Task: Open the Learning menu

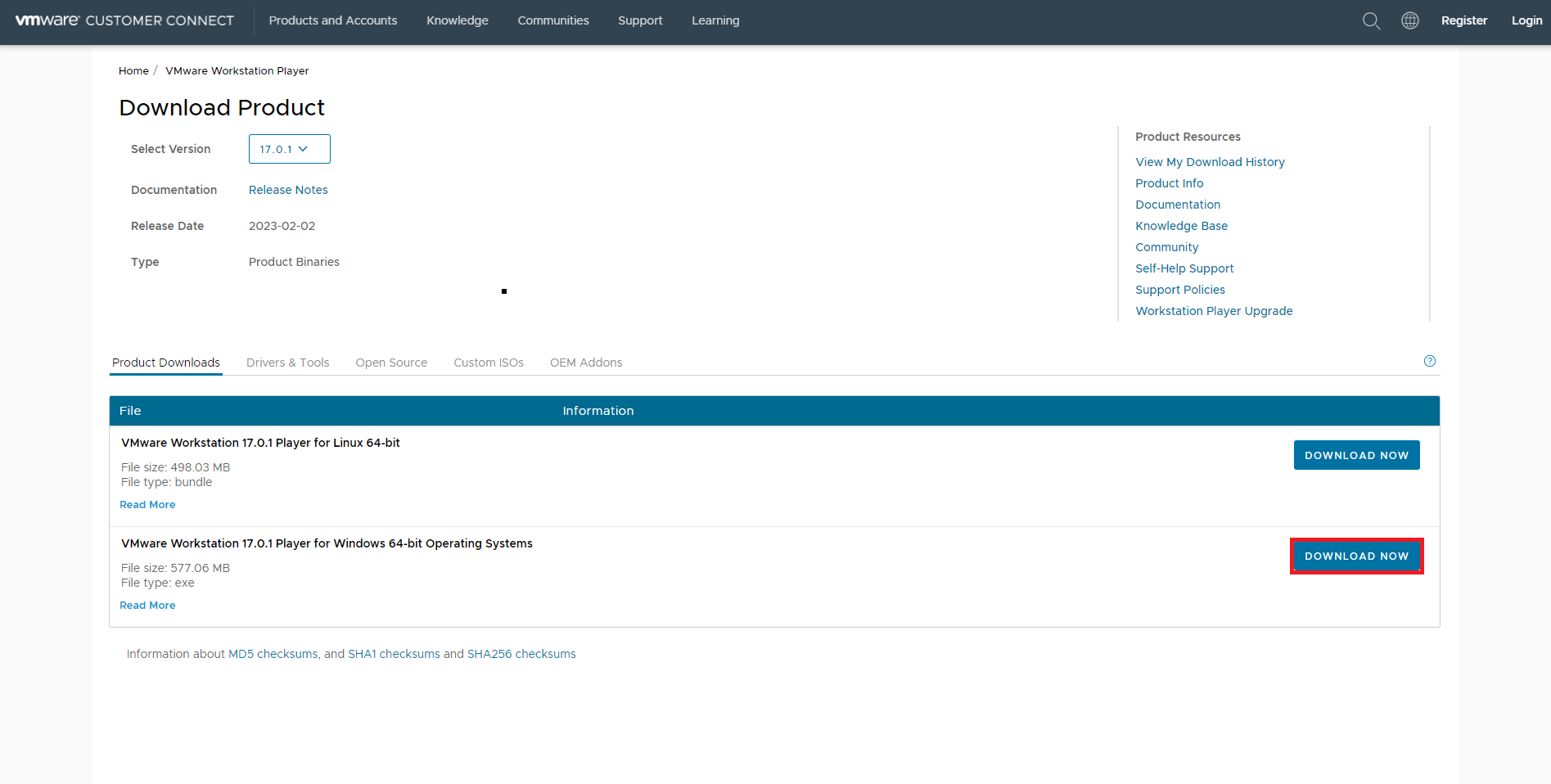Action: (x=715, y=20)
